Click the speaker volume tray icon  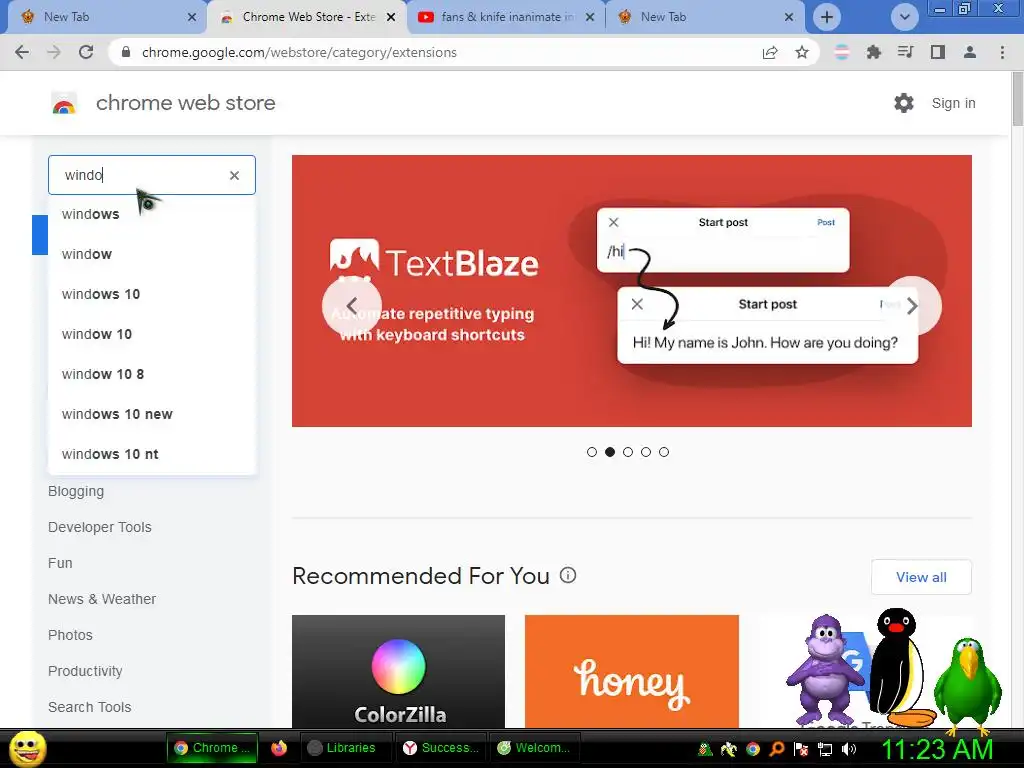849,749
